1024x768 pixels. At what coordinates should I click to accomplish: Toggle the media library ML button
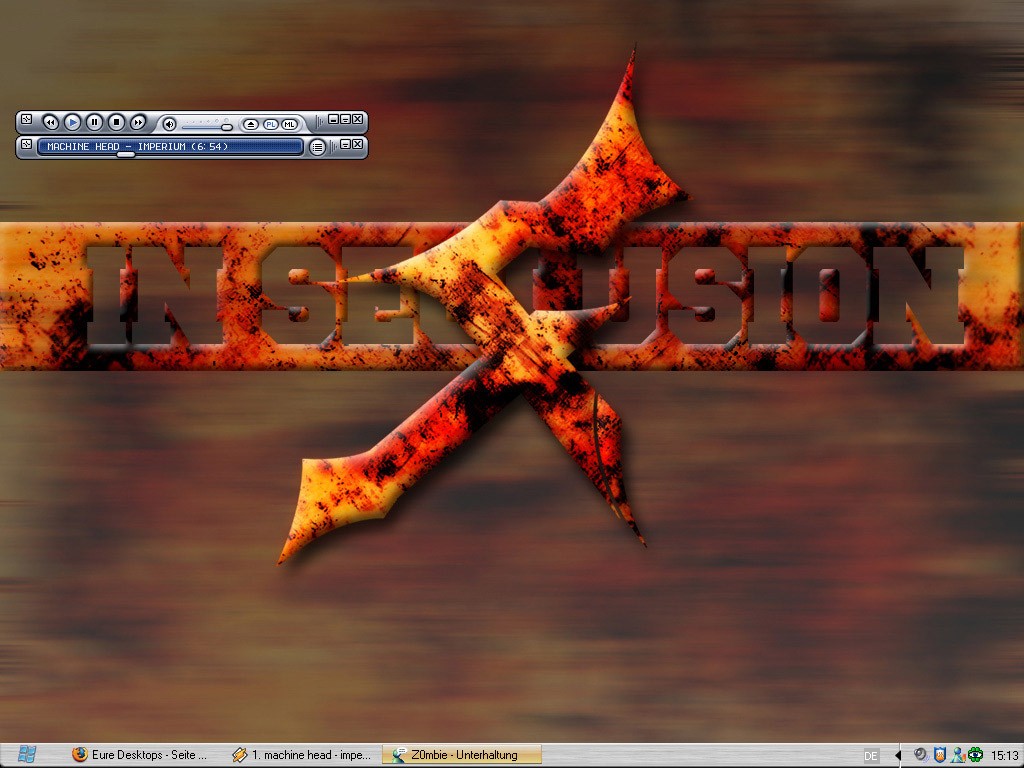[x=289, y=124]
